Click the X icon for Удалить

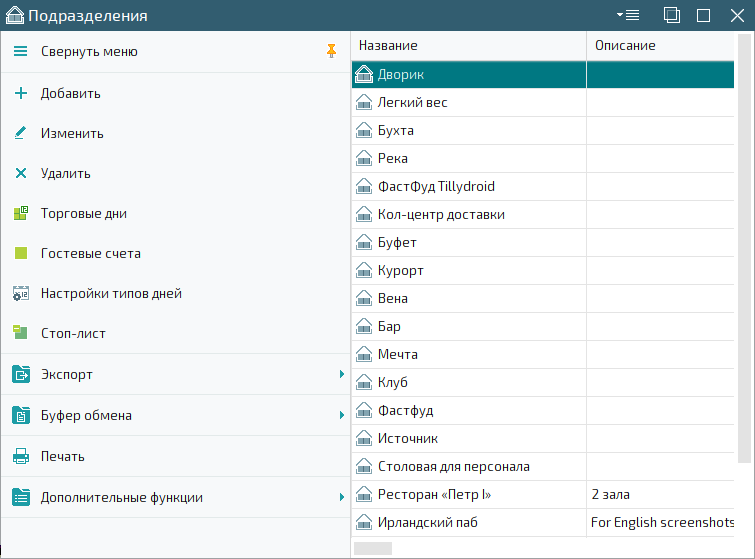click(20, 173)
